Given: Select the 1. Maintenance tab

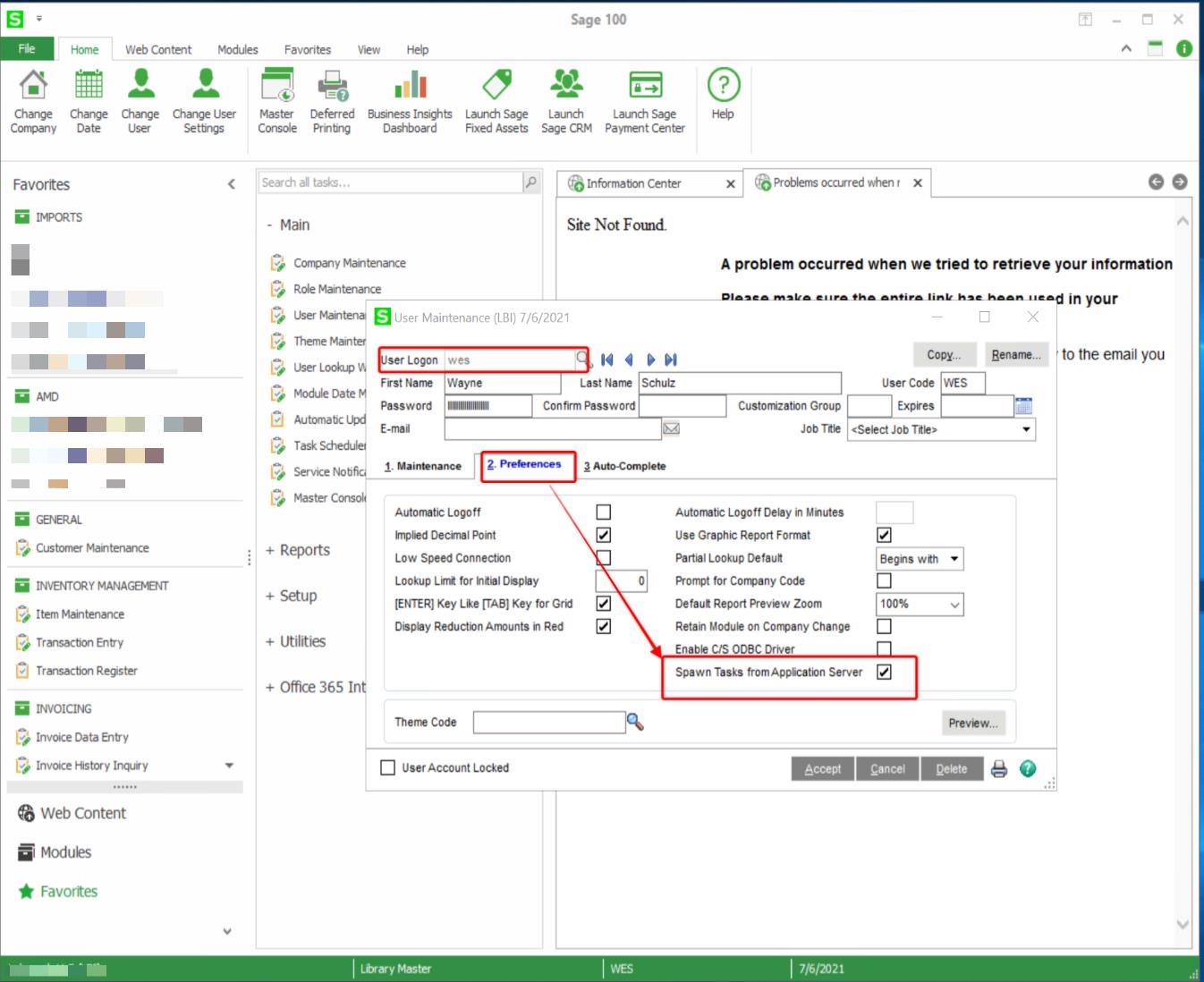Looking at the screenshot, I should pyautogui.click(x=423, y=466).
